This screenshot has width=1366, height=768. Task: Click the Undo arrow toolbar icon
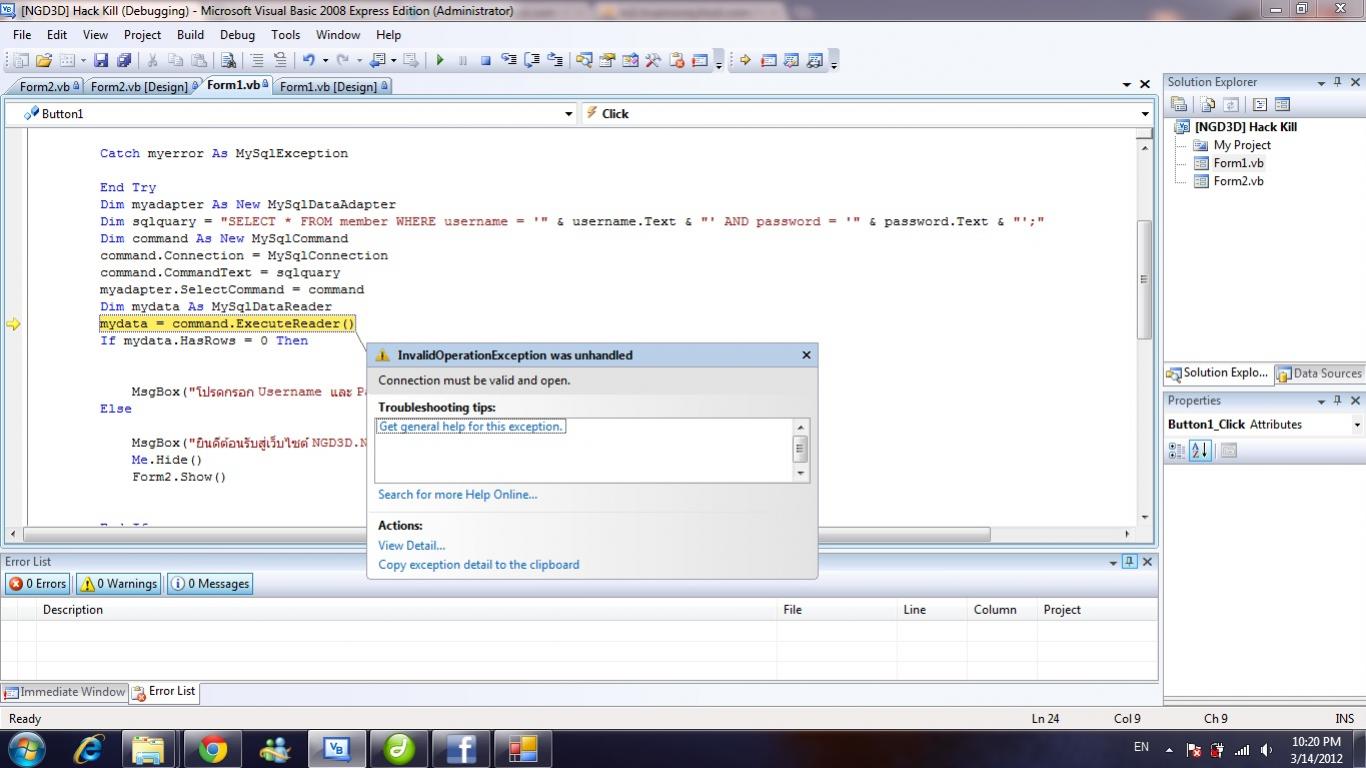pos(309,60)
